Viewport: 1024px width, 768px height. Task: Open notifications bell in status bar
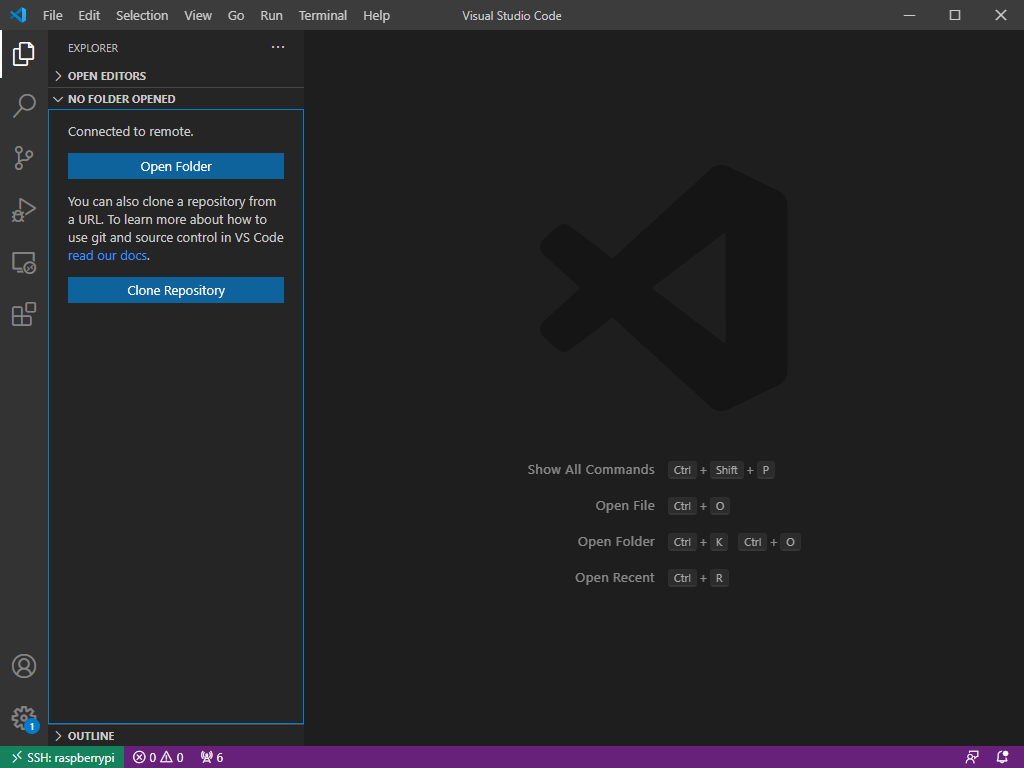[1002, 758]
